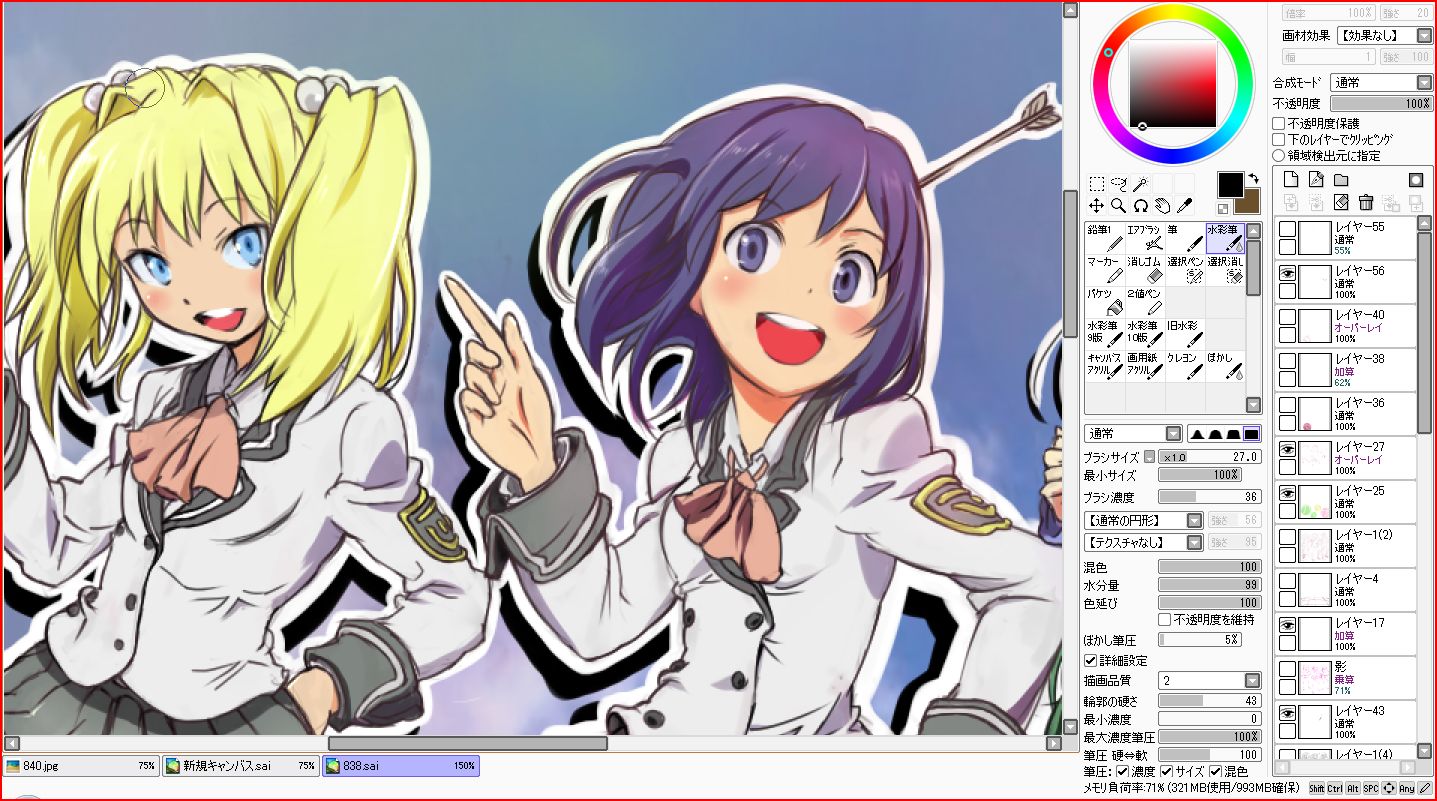Clear the layer with eraser icon

(1340, 202)
